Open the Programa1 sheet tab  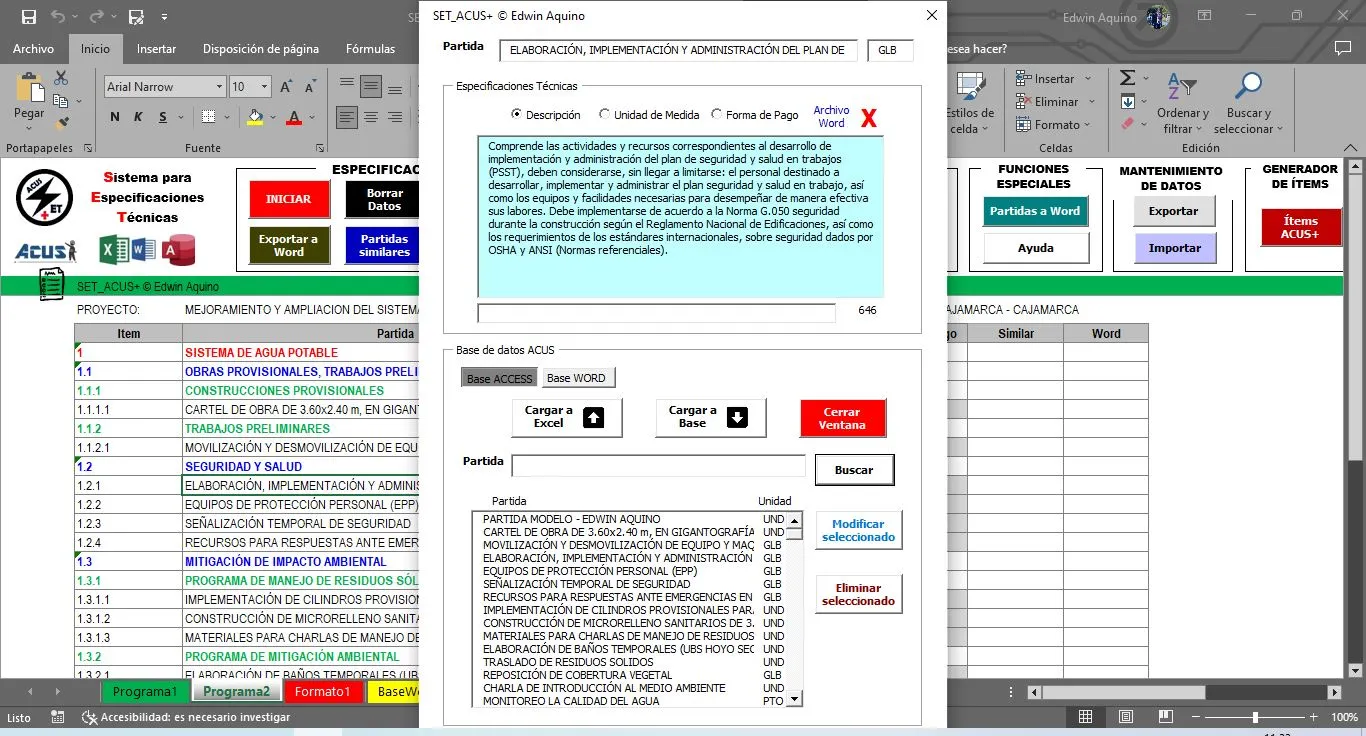point(144,692)
